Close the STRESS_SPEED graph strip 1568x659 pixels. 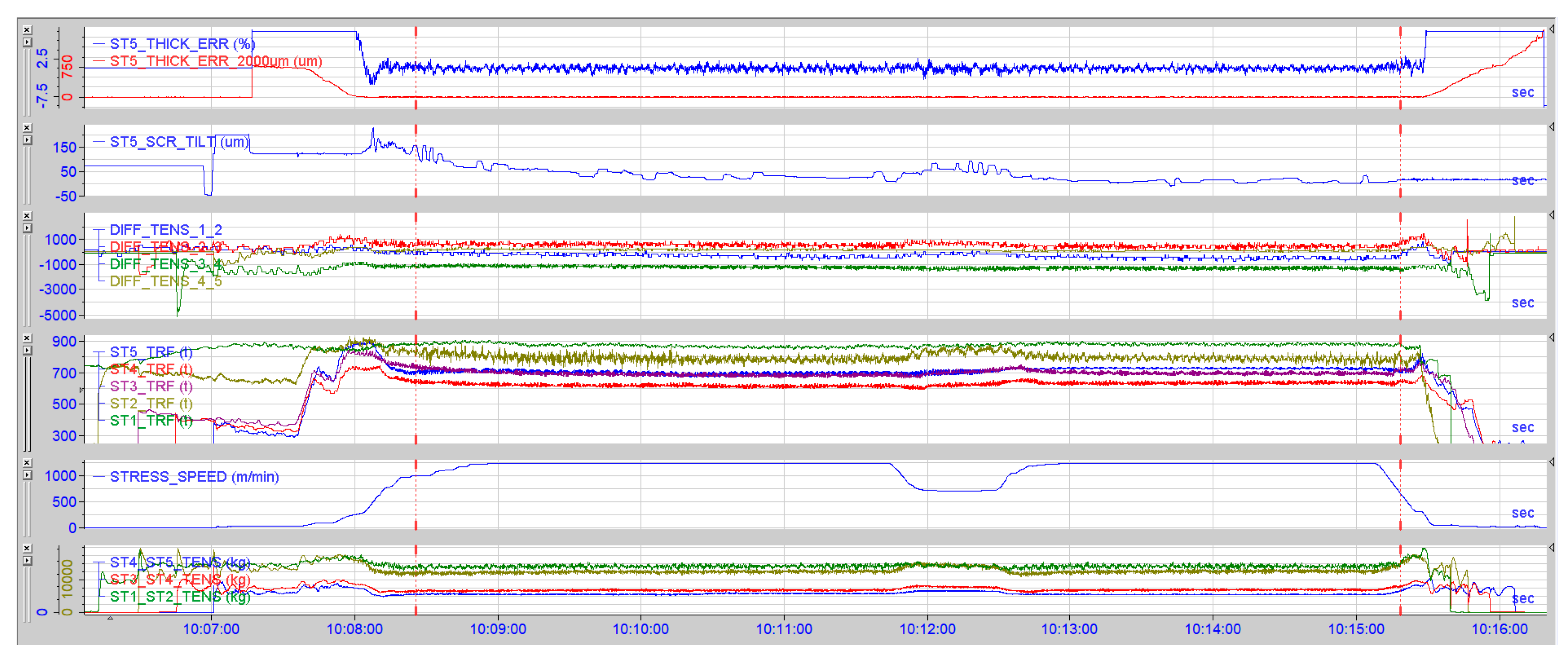(x=27, y=462)
